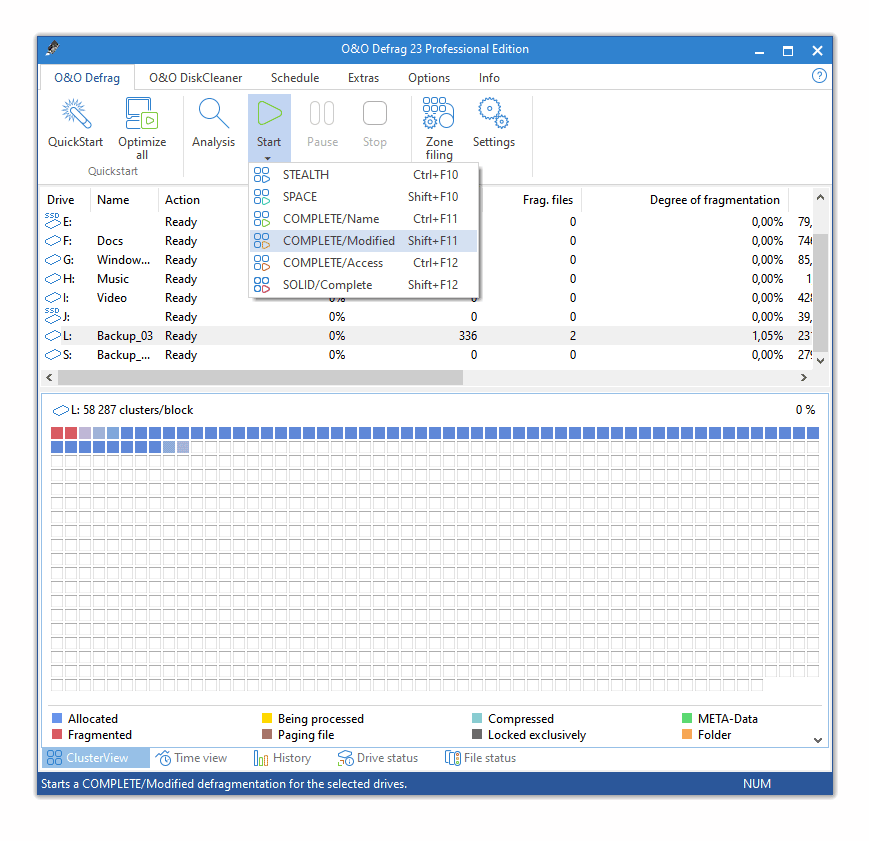Screen dimensions: 869x841
Task: Click the Start play icon
Action: (269, 113)
